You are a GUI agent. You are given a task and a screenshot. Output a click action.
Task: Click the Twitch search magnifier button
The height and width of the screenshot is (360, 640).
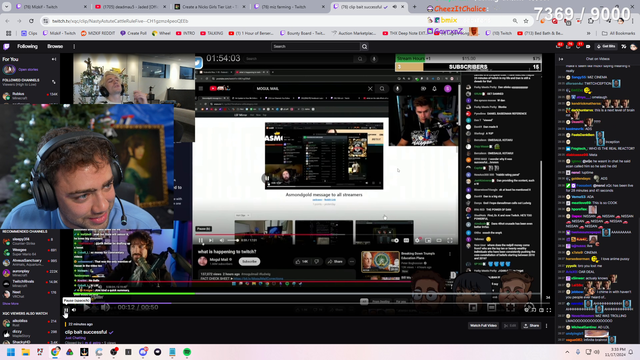[x=364, y=47]
